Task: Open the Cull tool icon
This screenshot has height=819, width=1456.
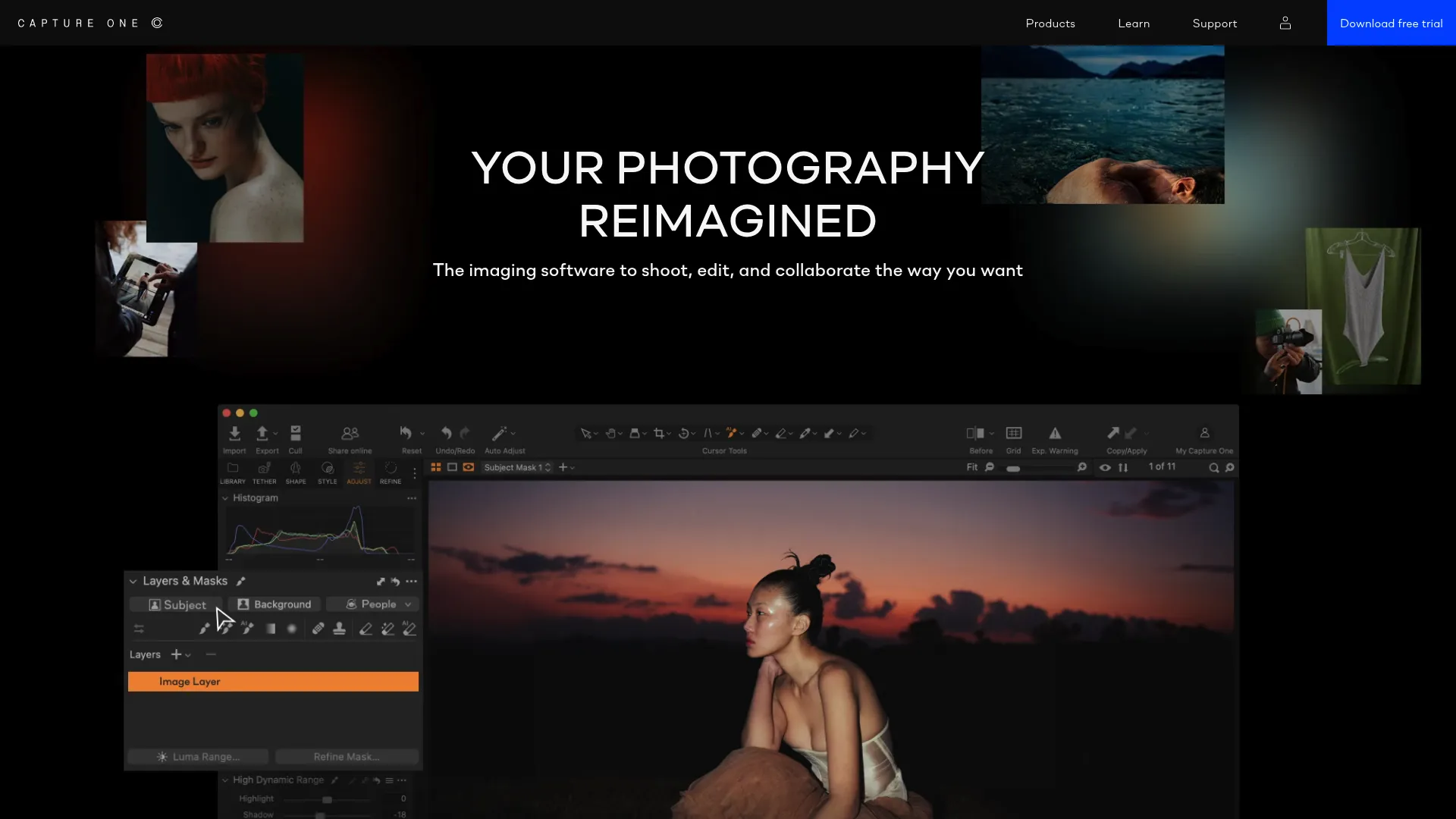Action: [296, 433]
